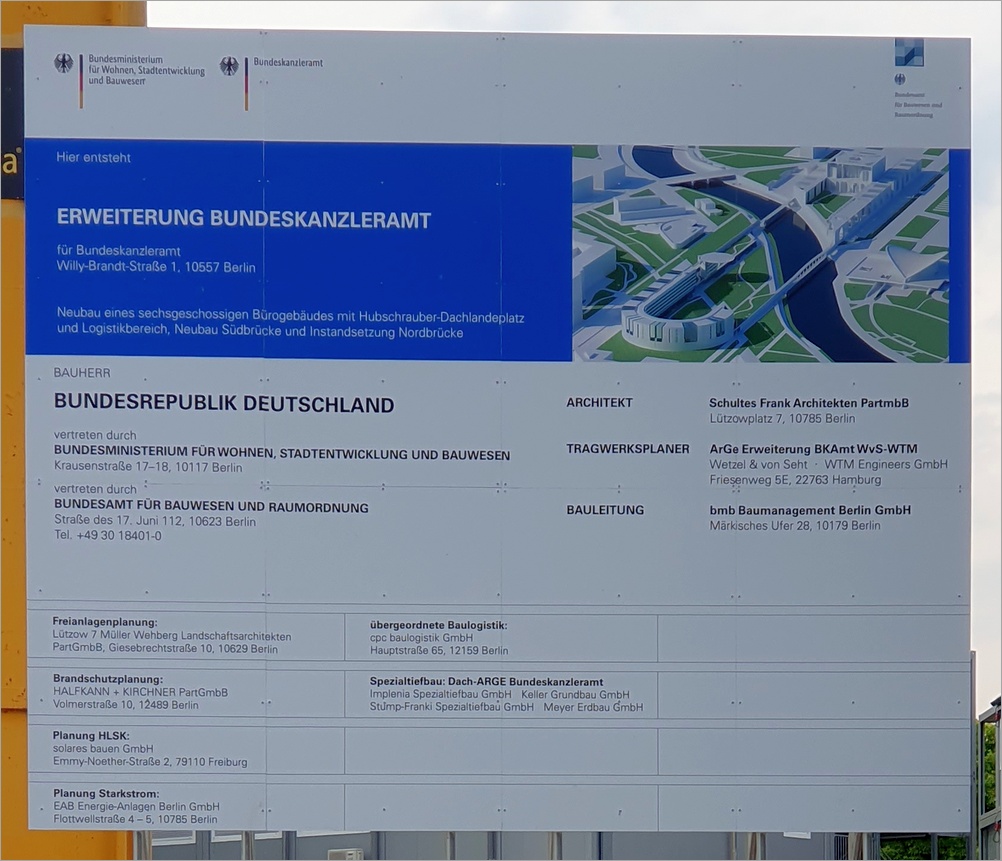
Task: Click the blue square logo of Bundesamt für Bauwesen
Action: point(909,52)
